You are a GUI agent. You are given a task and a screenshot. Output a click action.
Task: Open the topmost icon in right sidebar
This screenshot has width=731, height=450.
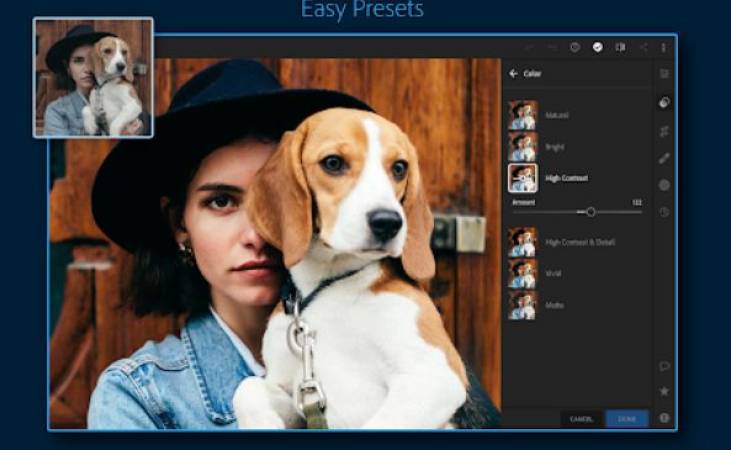pos(664,74)
